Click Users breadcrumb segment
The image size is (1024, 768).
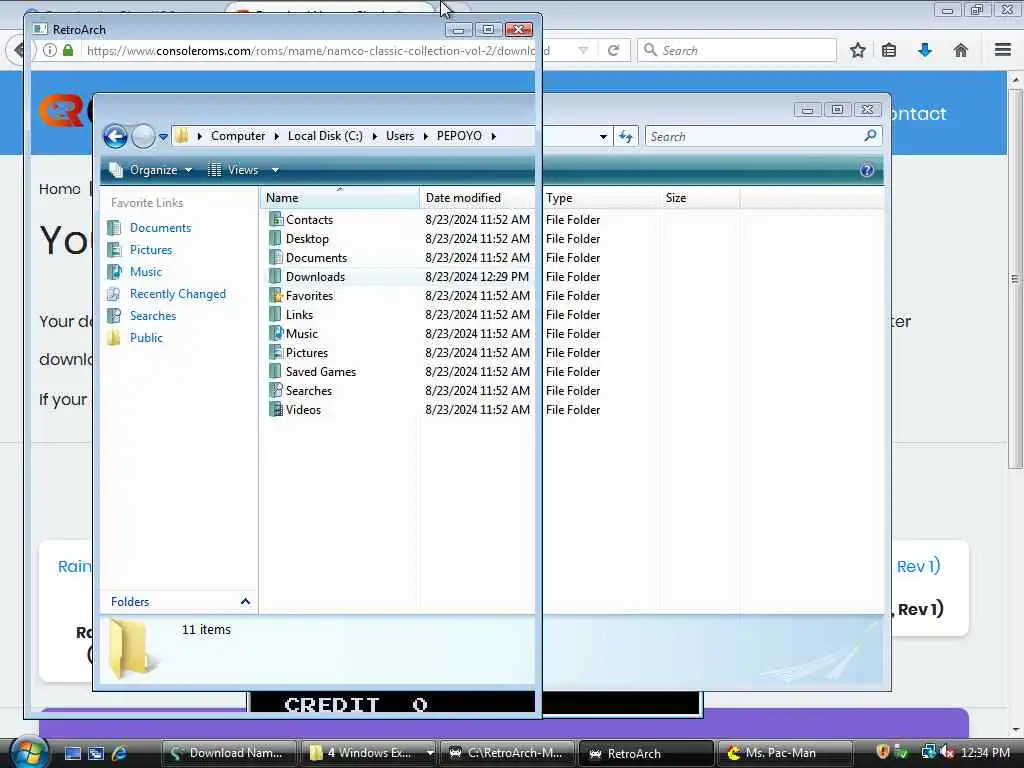(400, 136)
